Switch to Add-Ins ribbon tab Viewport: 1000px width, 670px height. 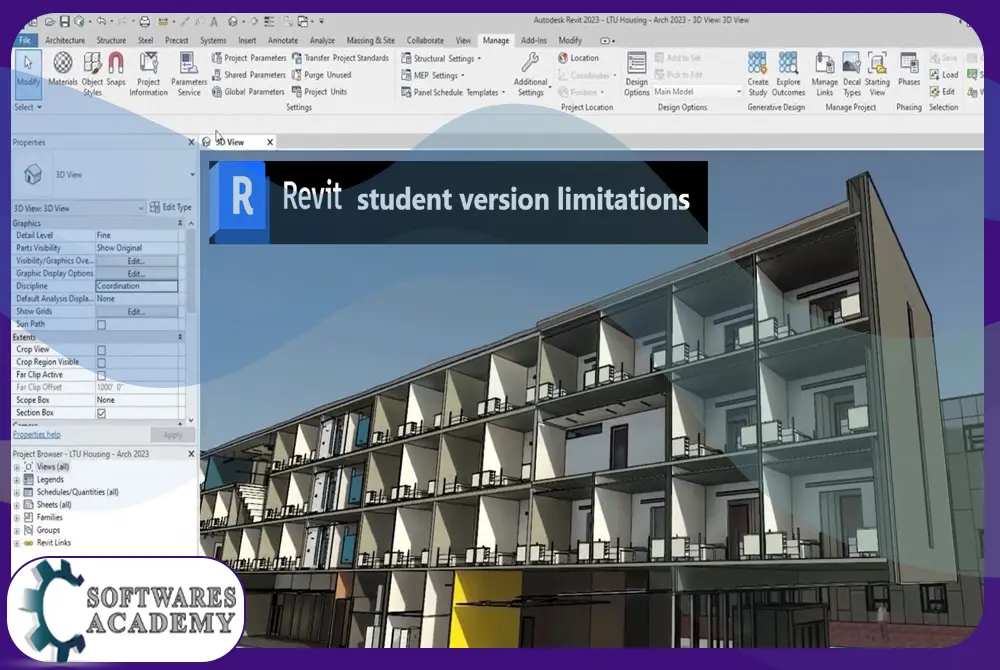(534, 40)
